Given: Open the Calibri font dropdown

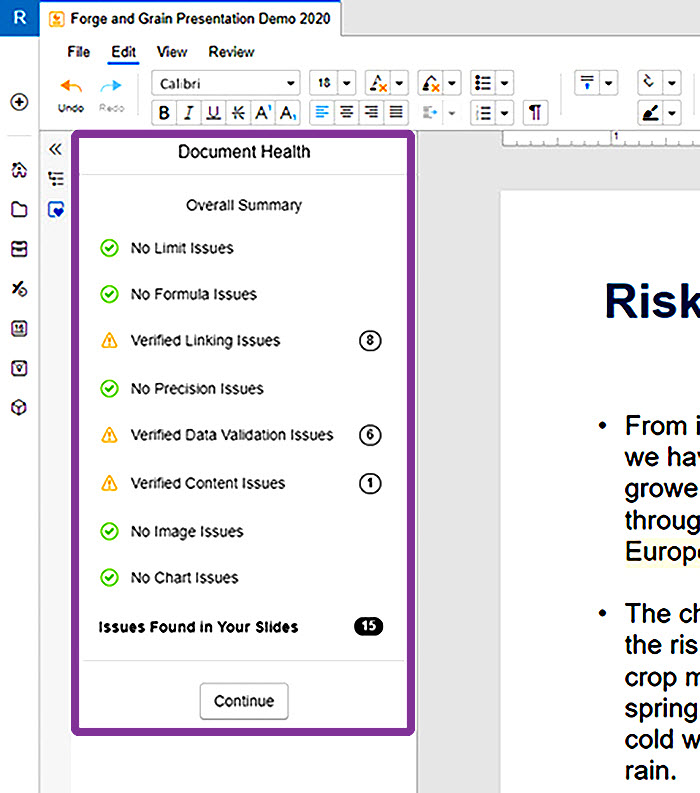Looking at the screenshot, I should [226, 83].
